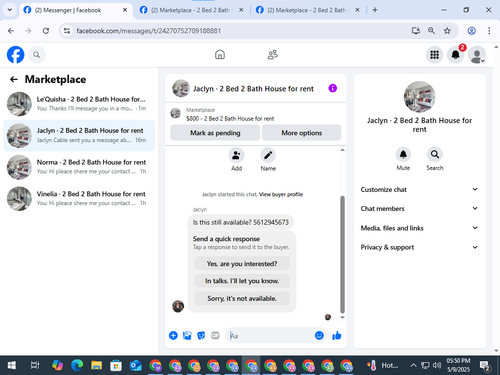Open View buyer profile link
Image resolution: width=500 pixels, height=375 pixels.
pos(281,194)
